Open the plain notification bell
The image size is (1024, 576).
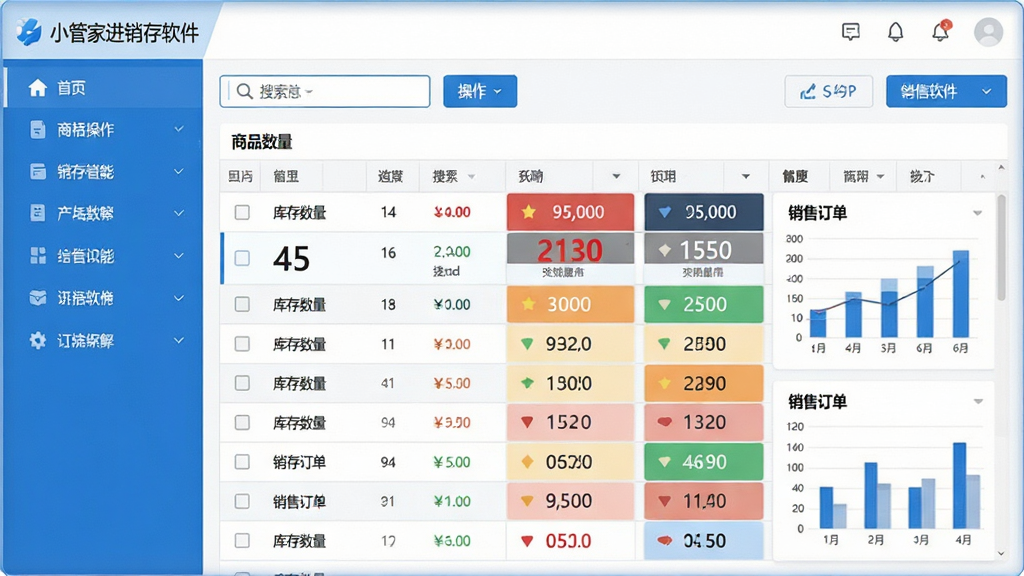(x=895, y=31)
